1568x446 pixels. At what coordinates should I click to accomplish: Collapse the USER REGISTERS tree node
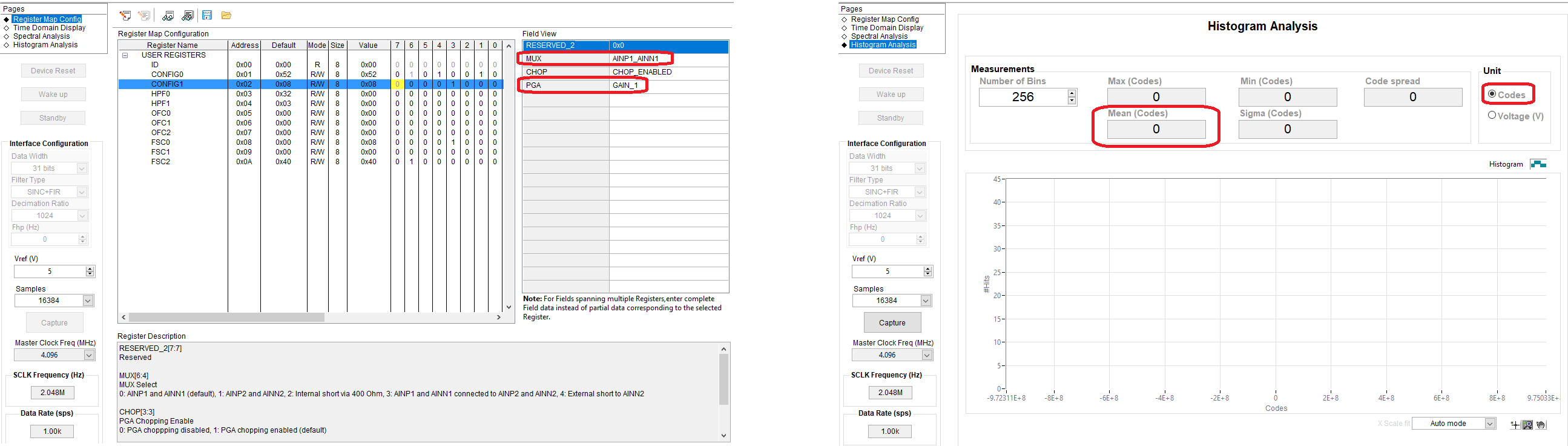pos(125,55)
